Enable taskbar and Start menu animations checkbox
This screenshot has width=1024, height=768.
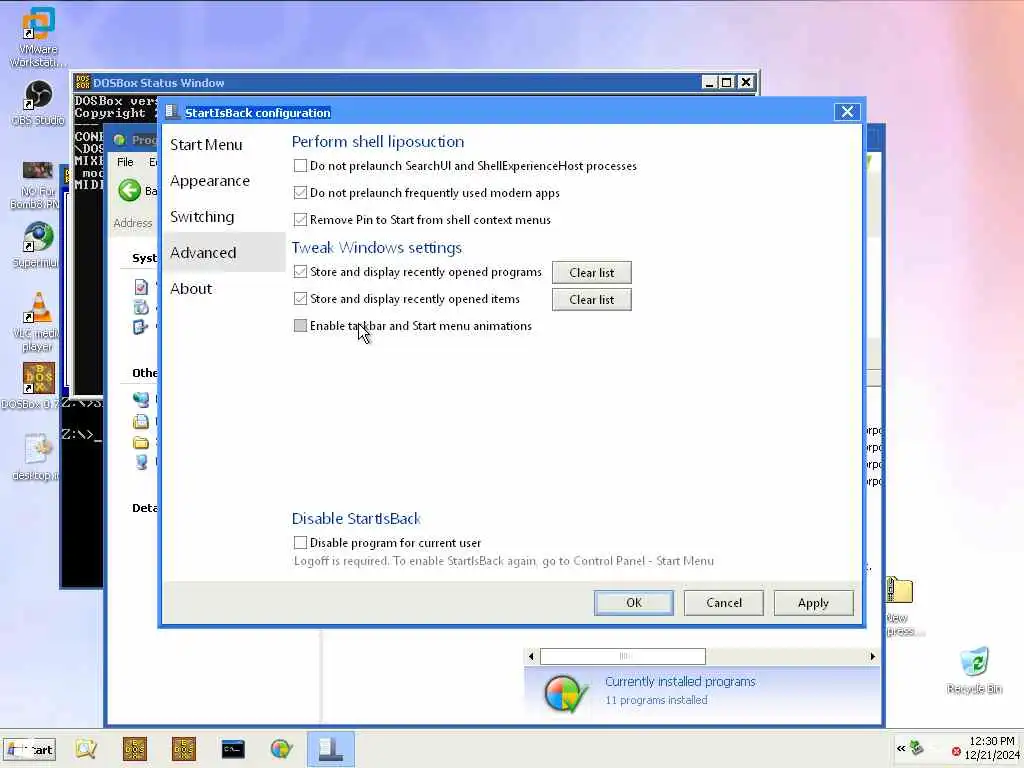click(x=300, y=325)
